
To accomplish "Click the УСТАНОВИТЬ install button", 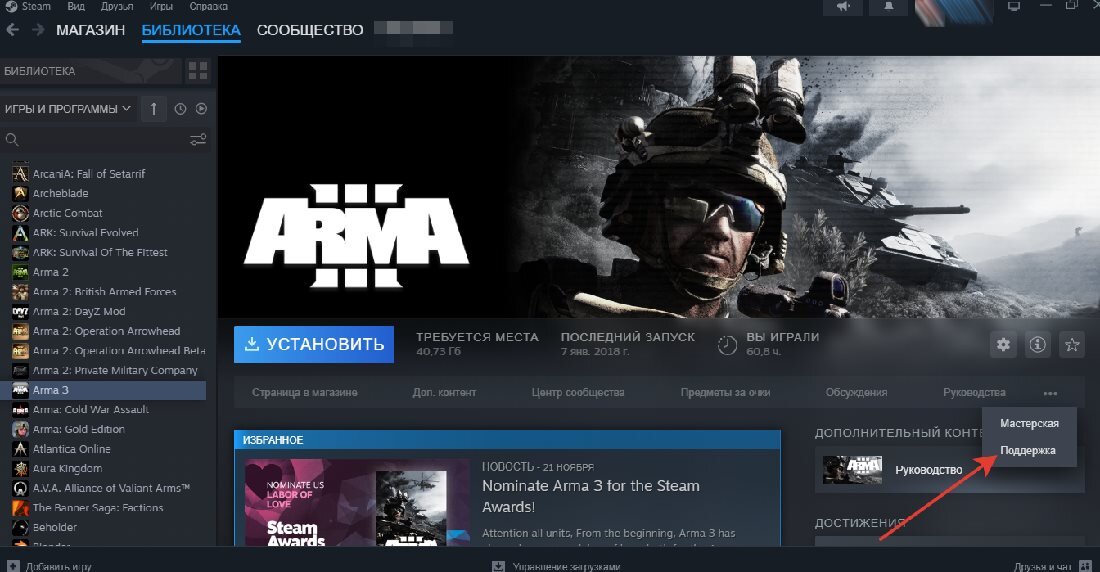I will point(314,344).
